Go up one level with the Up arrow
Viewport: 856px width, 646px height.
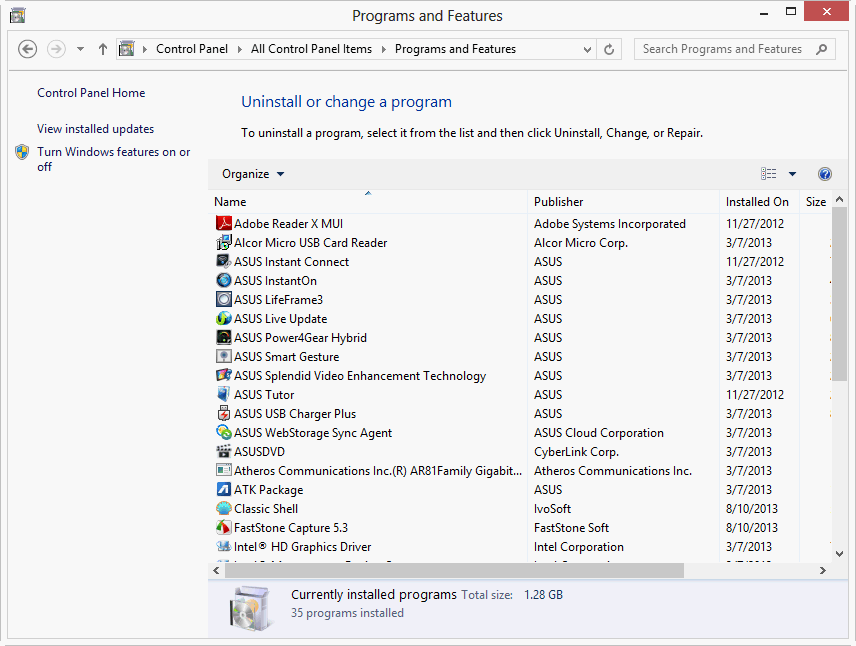pyautogui.click(x=103, y=49)
